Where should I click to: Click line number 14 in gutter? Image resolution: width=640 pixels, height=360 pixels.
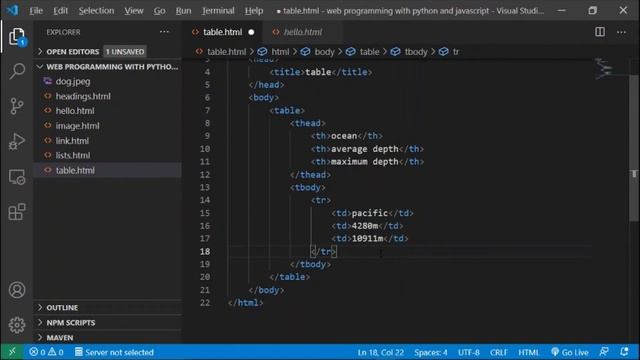click(205, 200)
